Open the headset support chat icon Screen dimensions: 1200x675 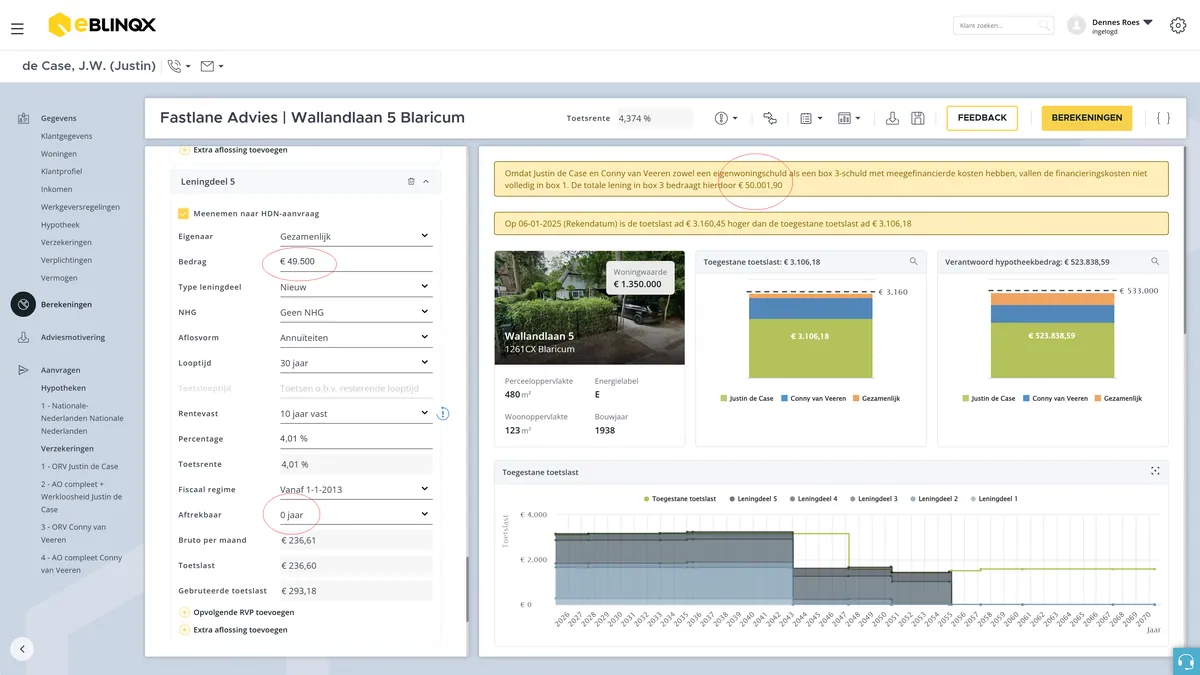click(x=1186, y=661)
